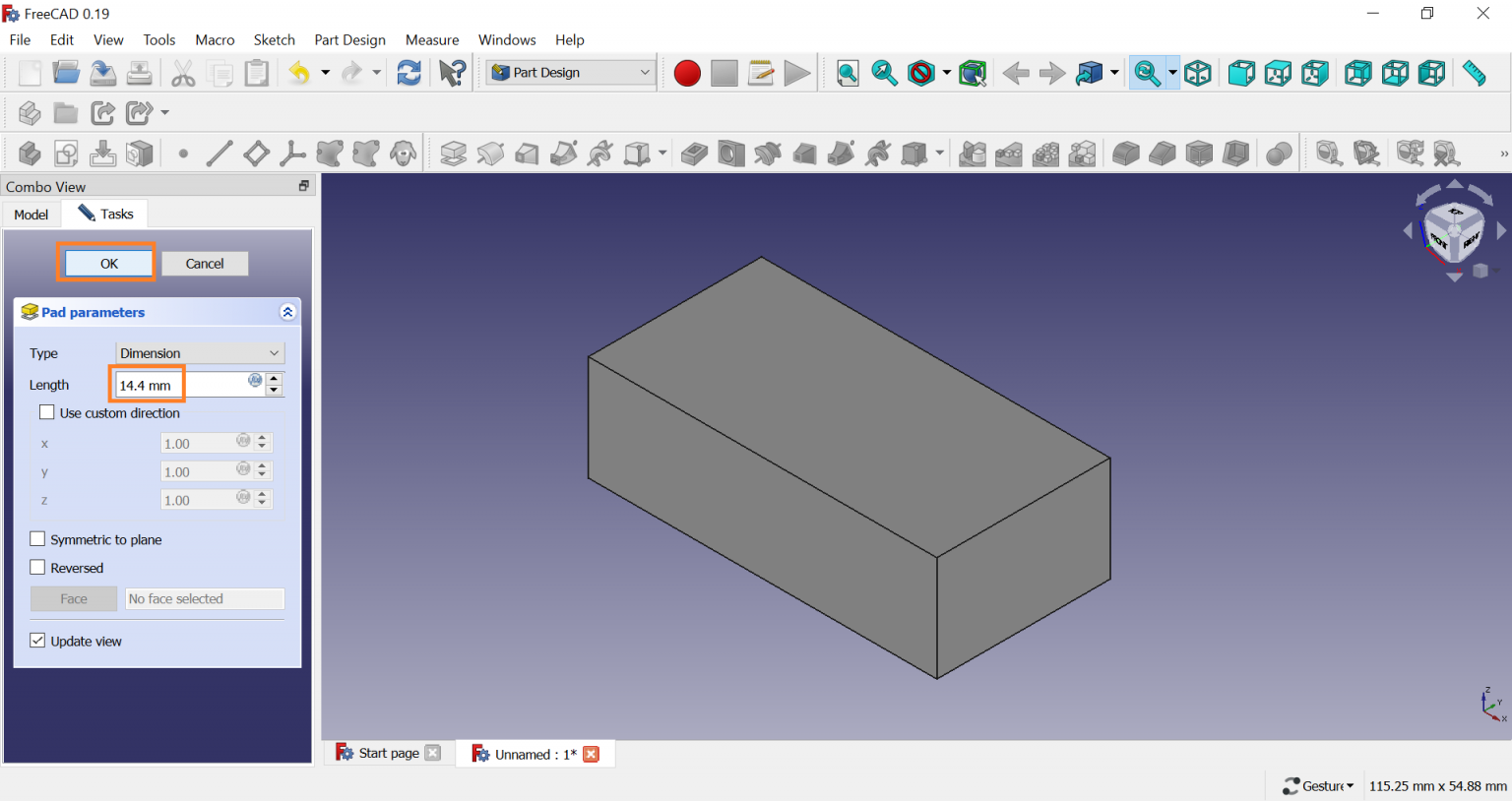Open the Type Dimension dropdown
This screenshot has height=801, width=1512.
point(200,353)
